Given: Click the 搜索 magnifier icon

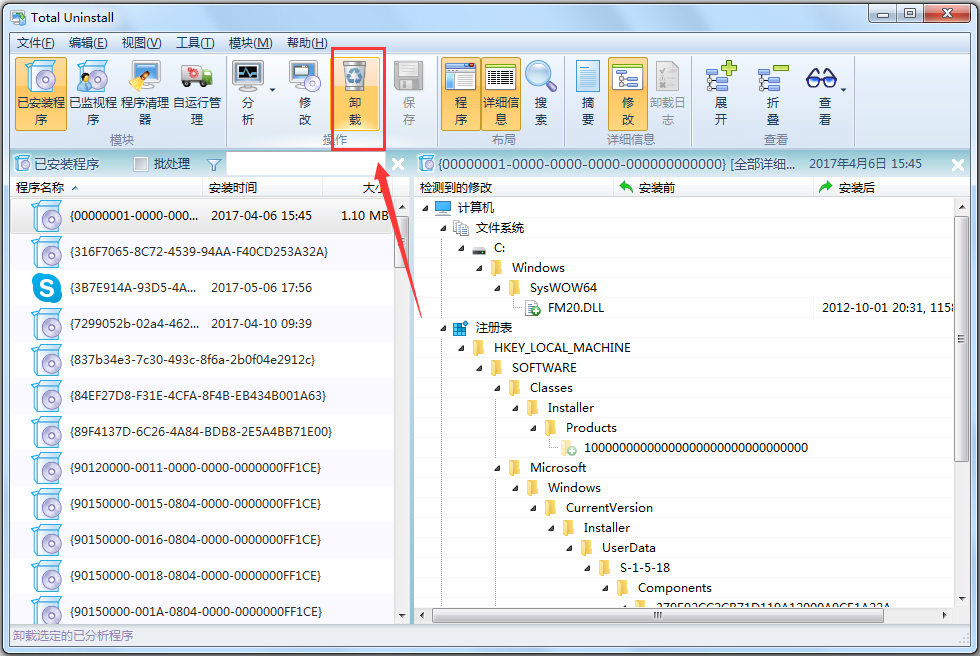Looking at the screenshot, I should [541, 76].
